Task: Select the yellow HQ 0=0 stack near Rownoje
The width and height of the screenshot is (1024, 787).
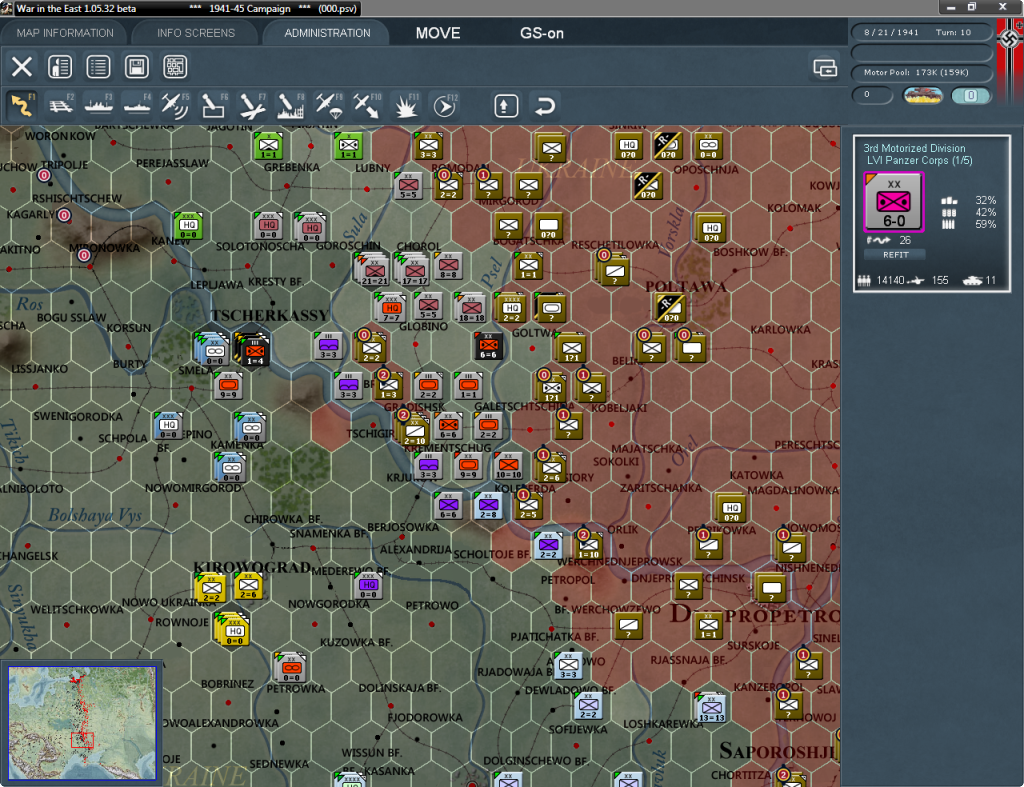Action: coord(232,630)
